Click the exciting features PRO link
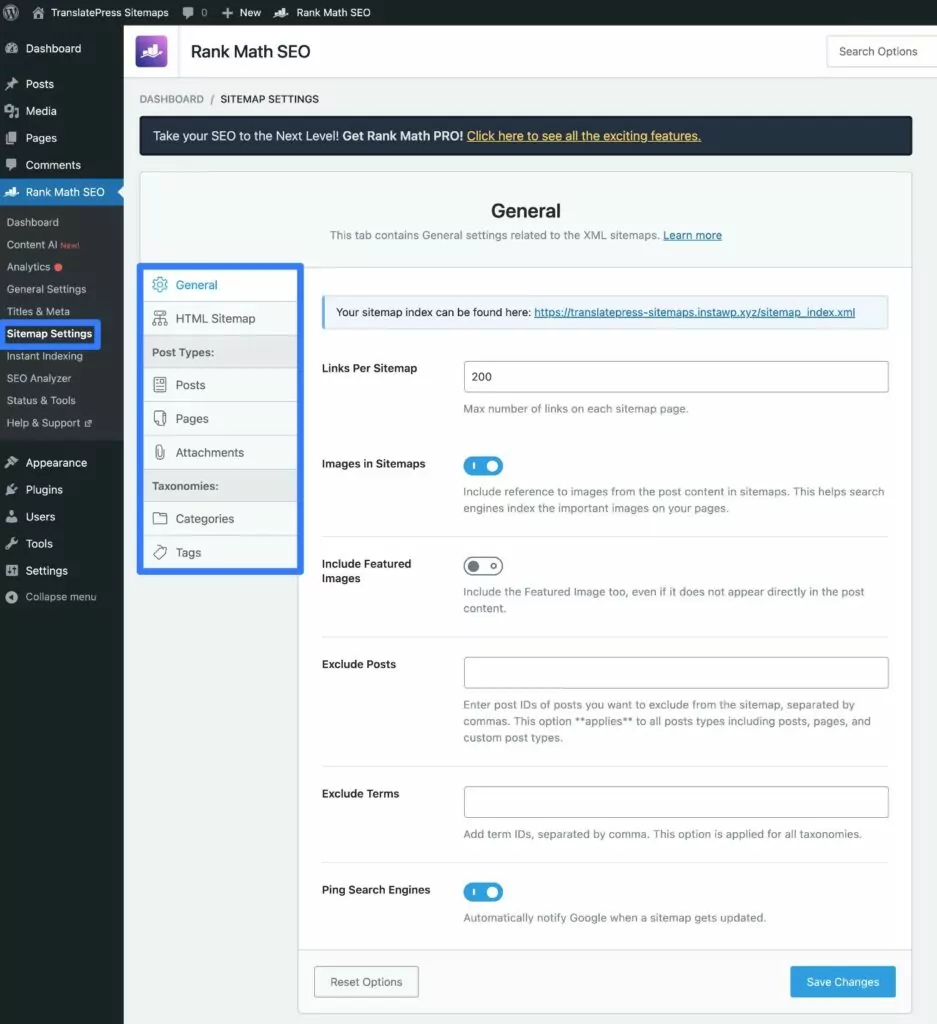Screen dimensions: 937x1024 point(584,136)
